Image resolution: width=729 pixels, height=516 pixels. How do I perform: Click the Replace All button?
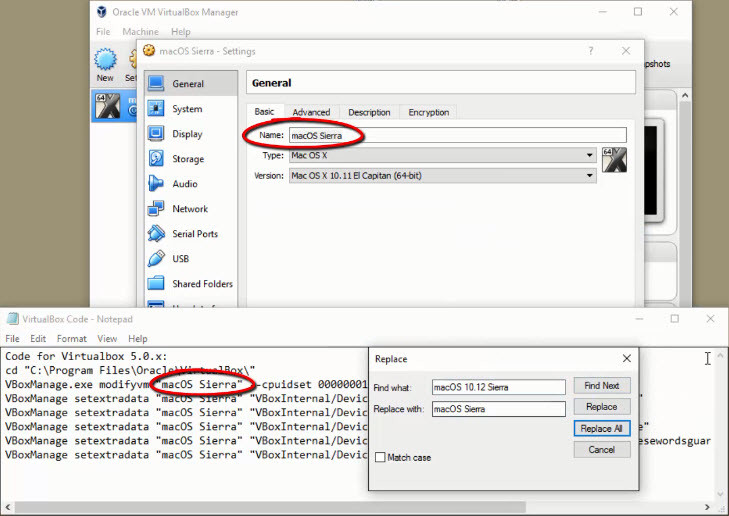pyautogui.click(x=602, y=428)
